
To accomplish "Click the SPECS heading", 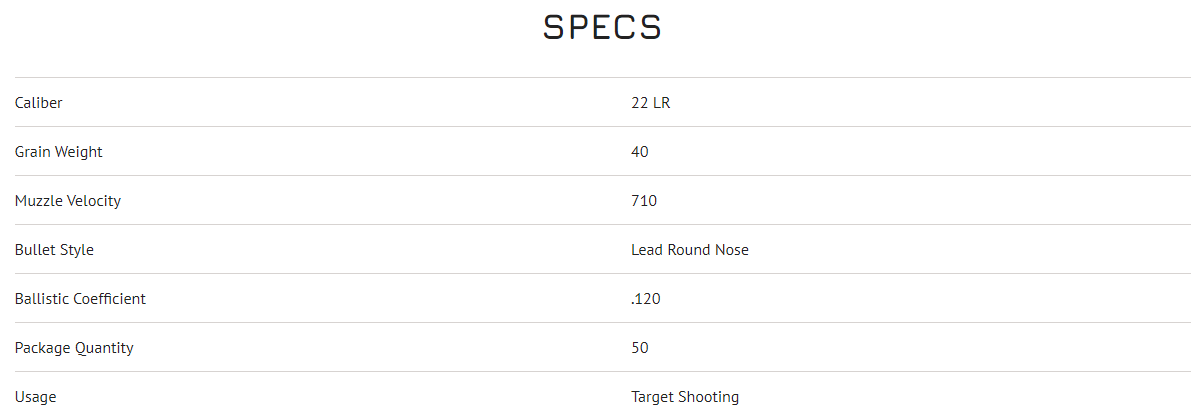I will pyautogui.click(x=602, y=28).
